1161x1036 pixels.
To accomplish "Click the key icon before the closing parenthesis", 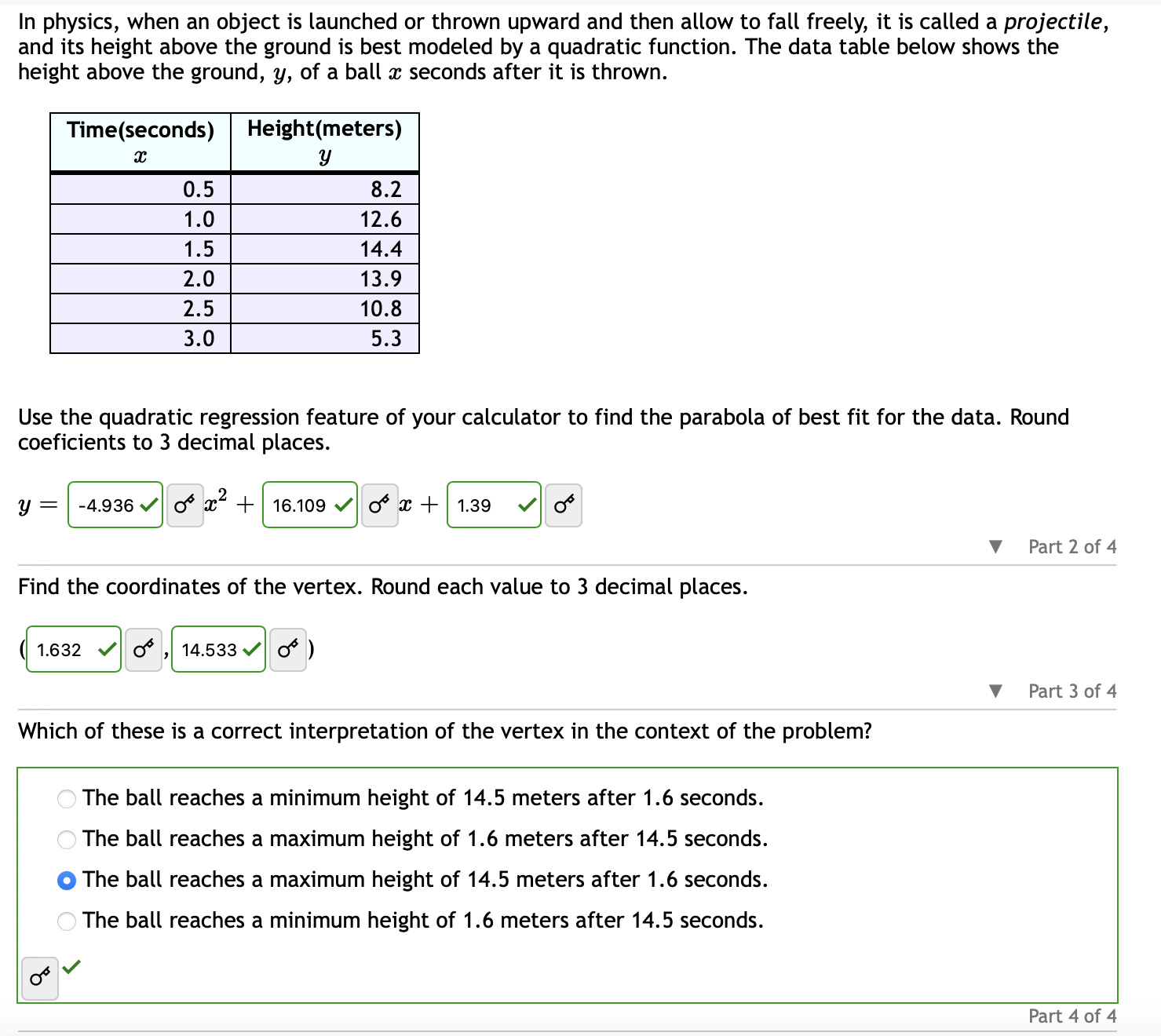I will point(287,649).
